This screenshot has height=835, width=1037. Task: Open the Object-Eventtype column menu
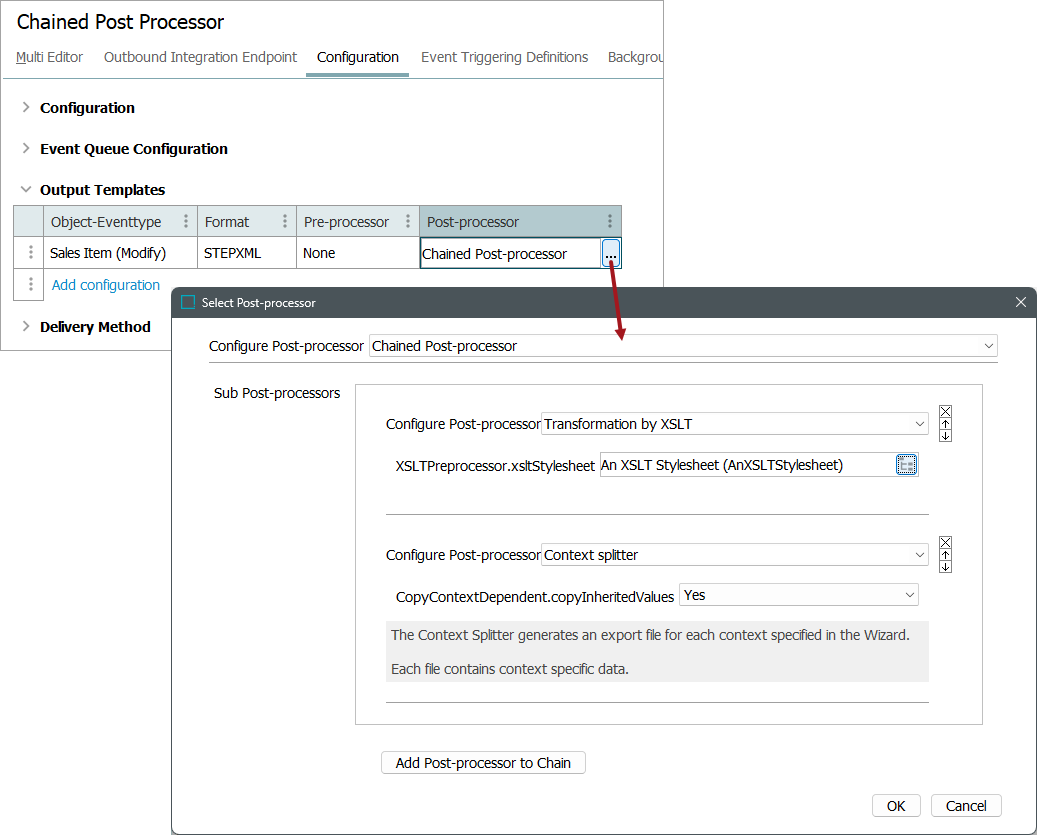[185, 222]
